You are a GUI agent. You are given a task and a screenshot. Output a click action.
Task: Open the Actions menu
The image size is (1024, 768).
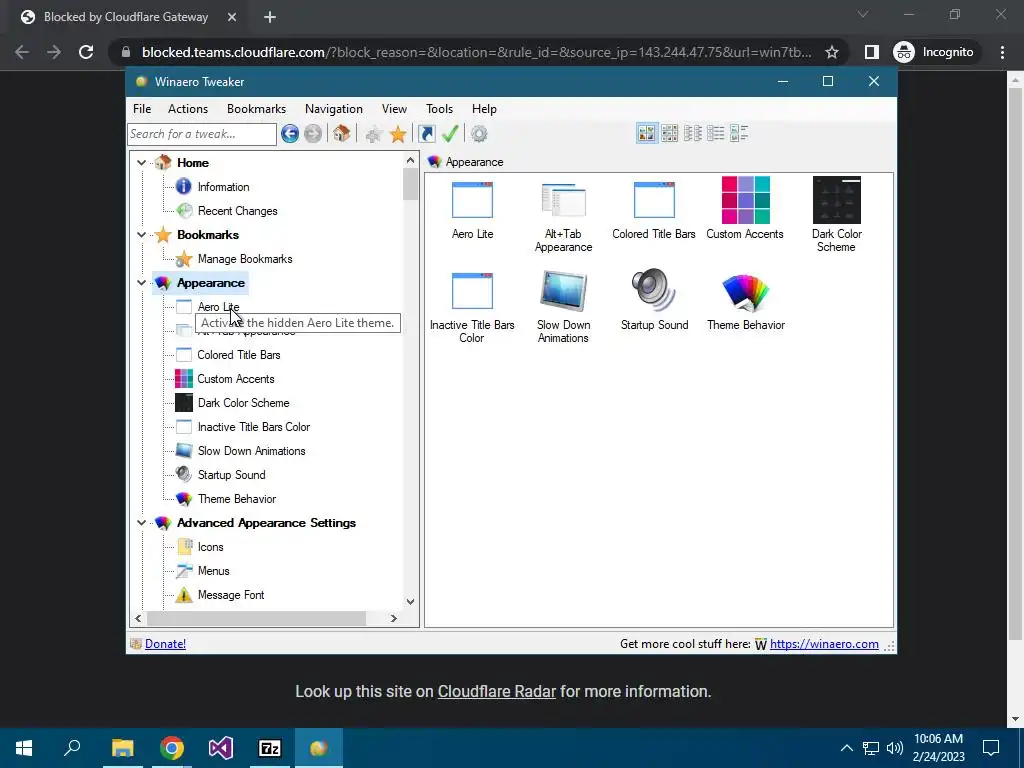(188, 109)
